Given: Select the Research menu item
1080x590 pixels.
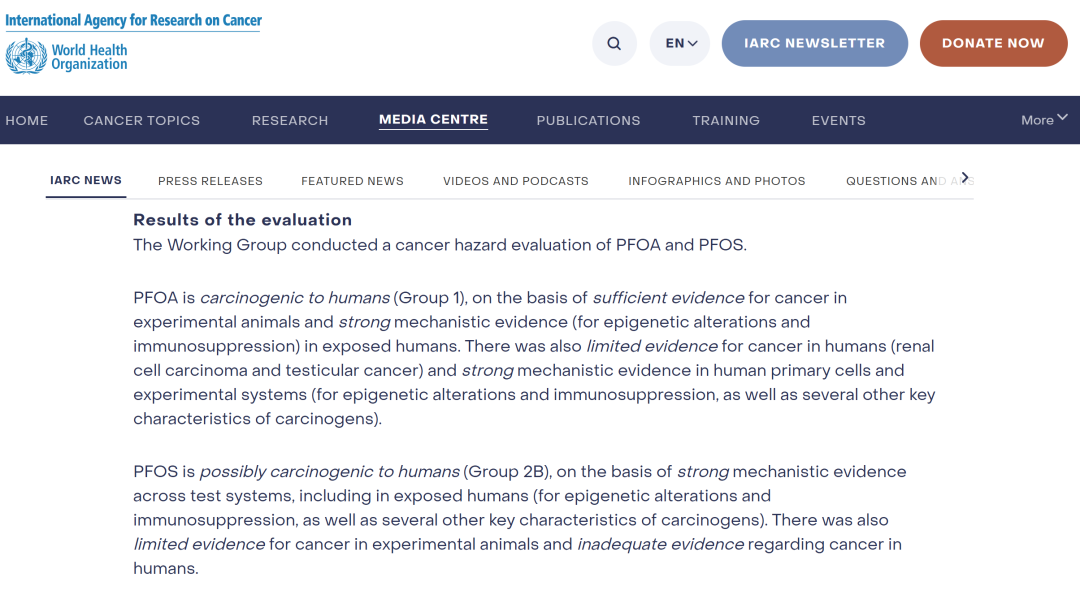Looking at the screenshot, I should tap(290, 120).
